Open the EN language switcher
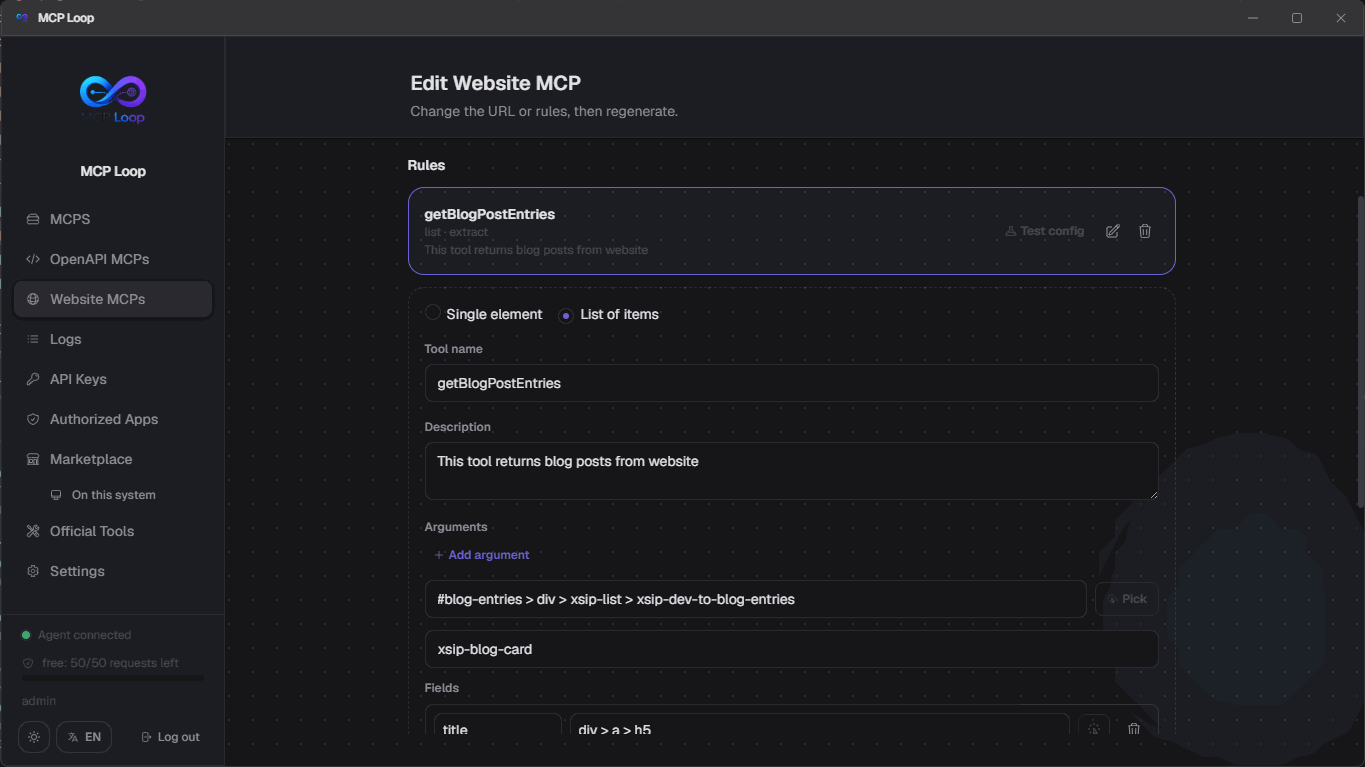Screen dimensions: 1365x767 (84, 737)
